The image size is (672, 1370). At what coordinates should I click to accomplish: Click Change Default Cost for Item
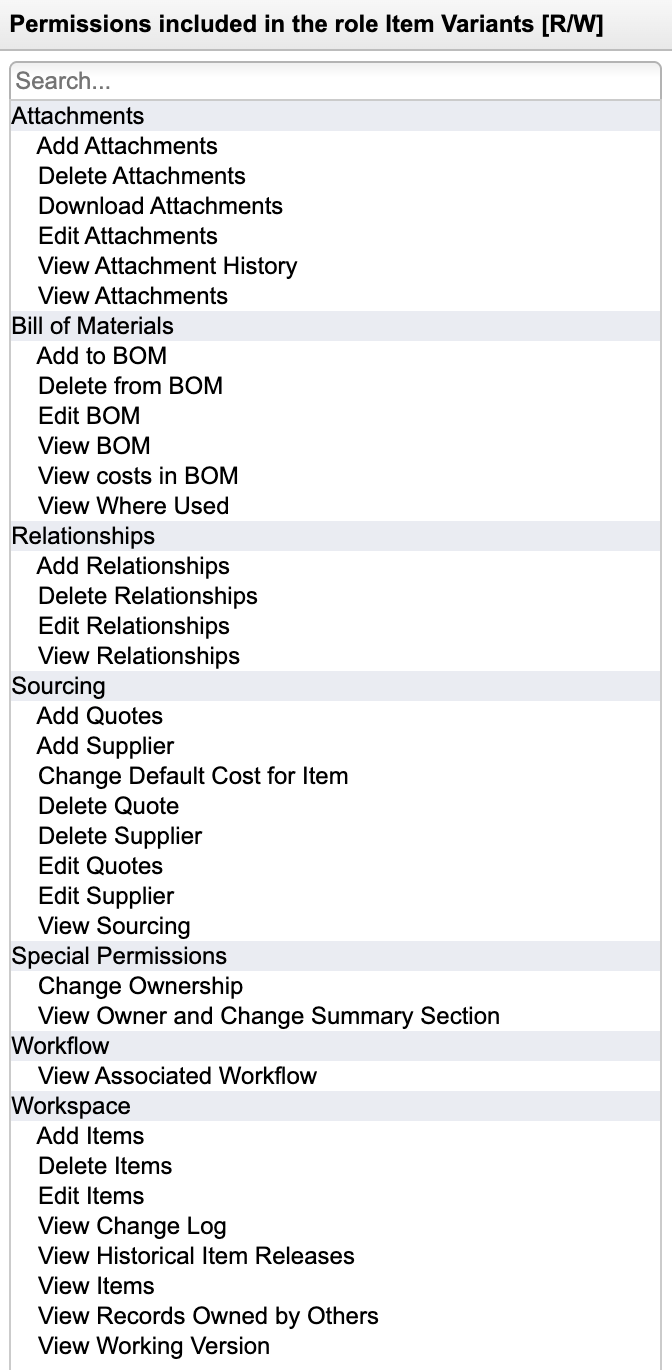(x=193, y=776)
